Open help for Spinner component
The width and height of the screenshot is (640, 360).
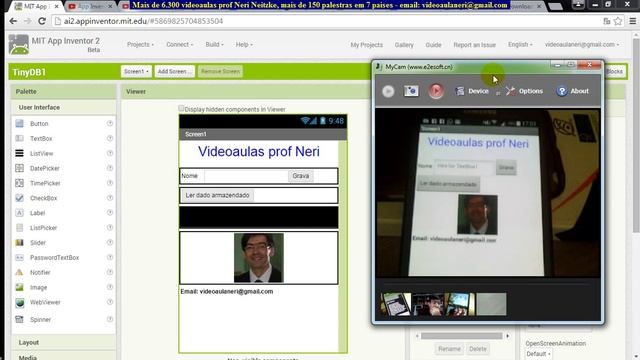tap(110, 319)
